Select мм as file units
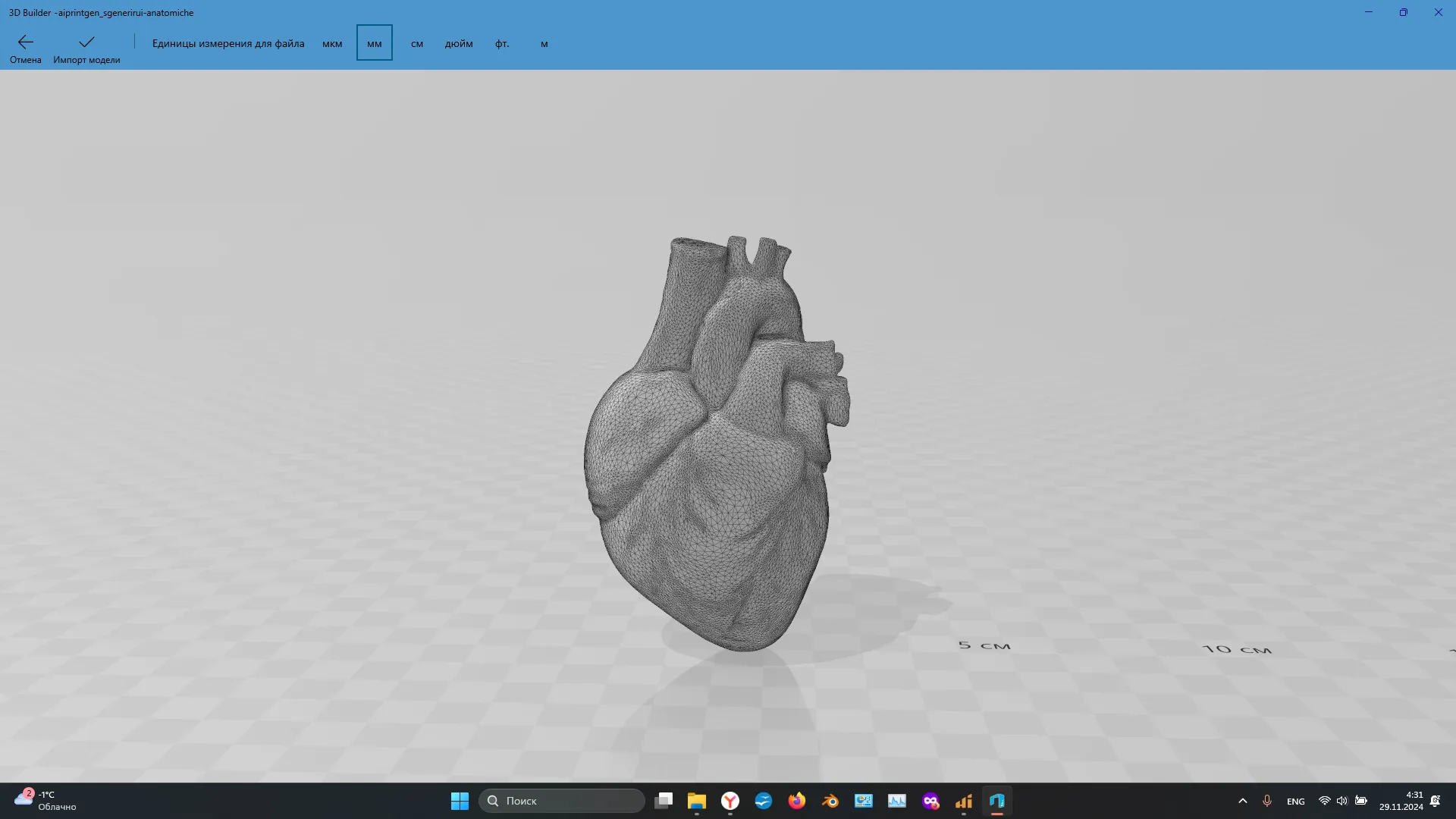The height and width of the screenshot is (819, 1456). pyautogui.click(x=375, y=43)
